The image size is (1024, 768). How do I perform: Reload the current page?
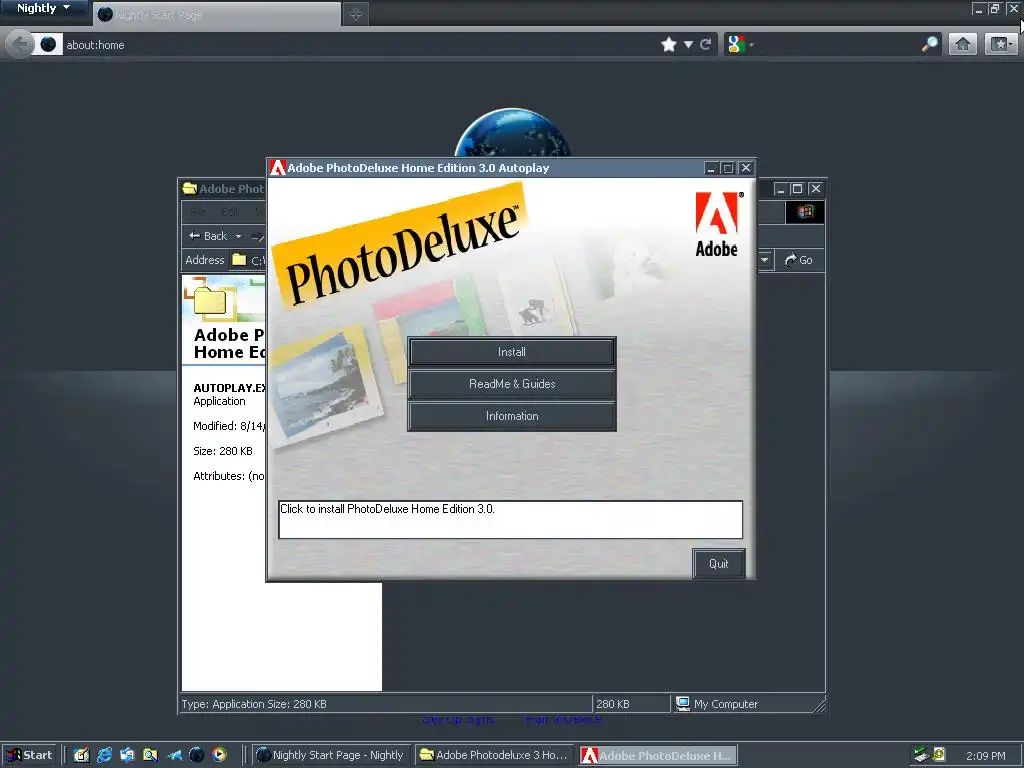705,44
